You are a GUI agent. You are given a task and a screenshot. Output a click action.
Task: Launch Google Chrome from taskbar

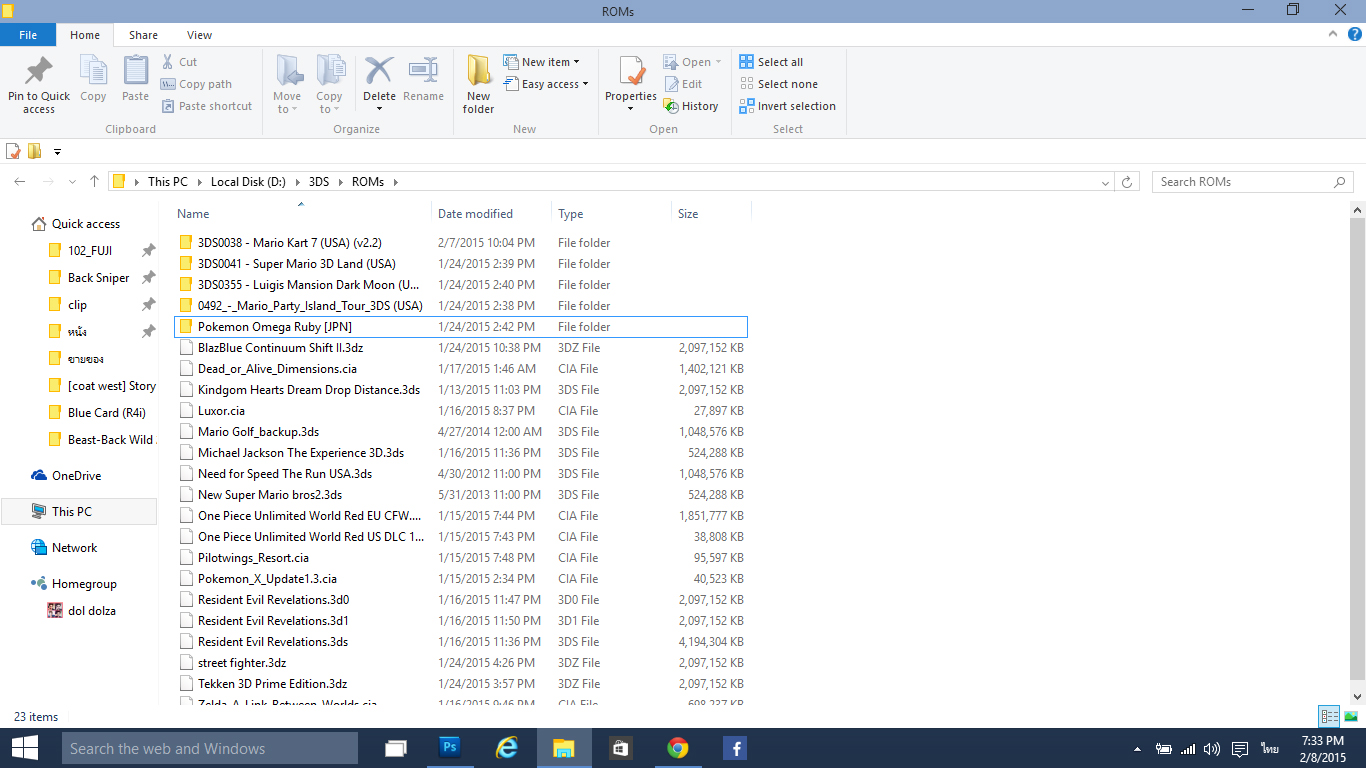678,748
